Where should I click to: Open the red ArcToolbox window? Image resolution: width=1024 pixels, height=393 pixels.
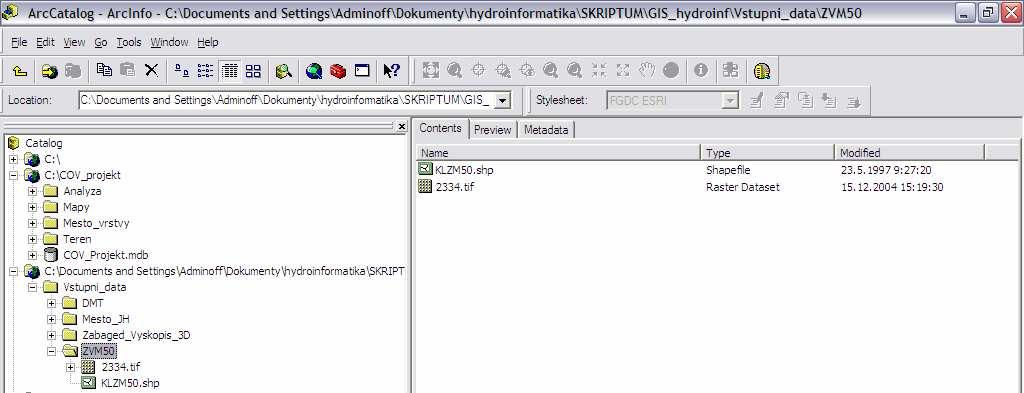pyautogui.click(x=338, y=71)
